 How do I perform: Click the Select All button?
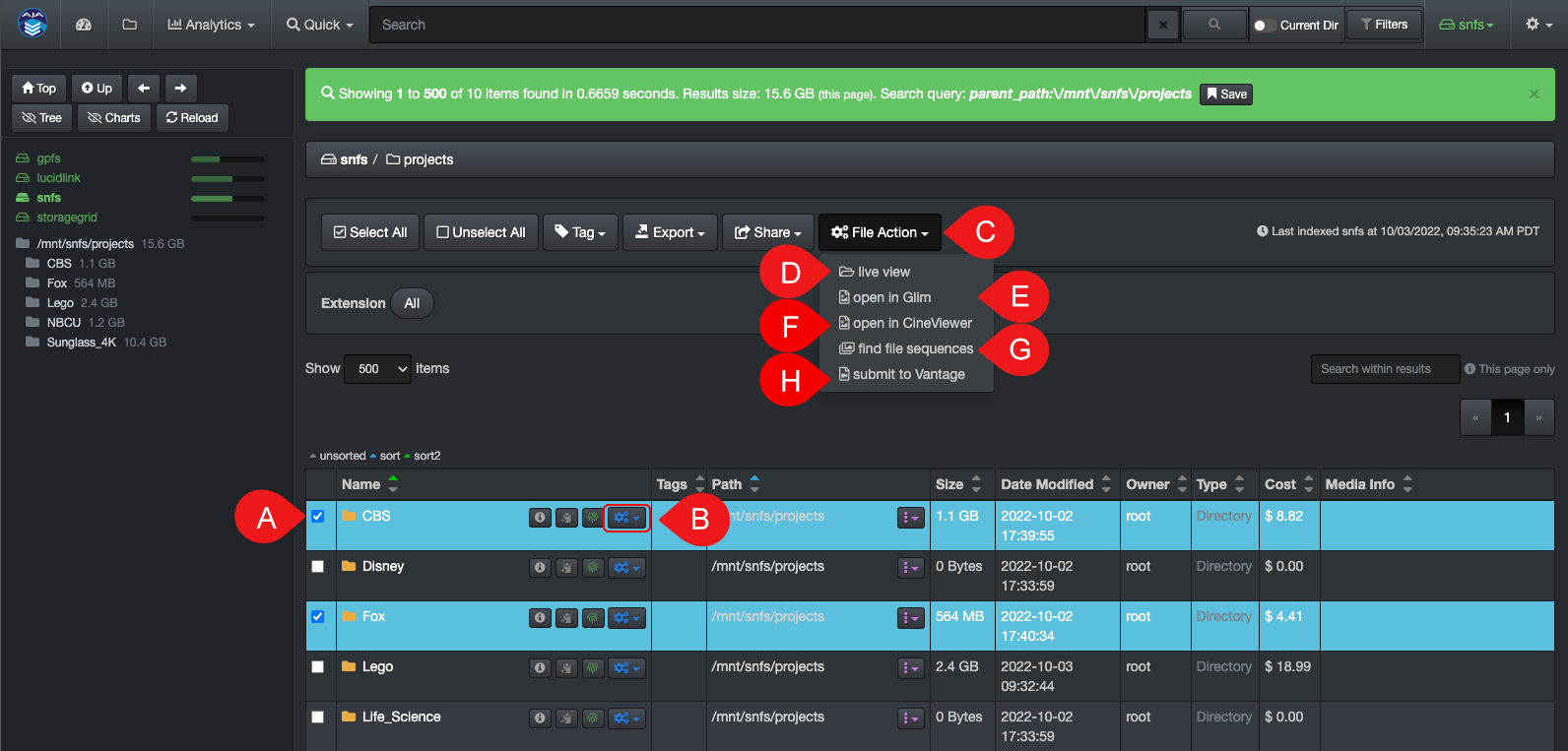click(x=370, y=233)
